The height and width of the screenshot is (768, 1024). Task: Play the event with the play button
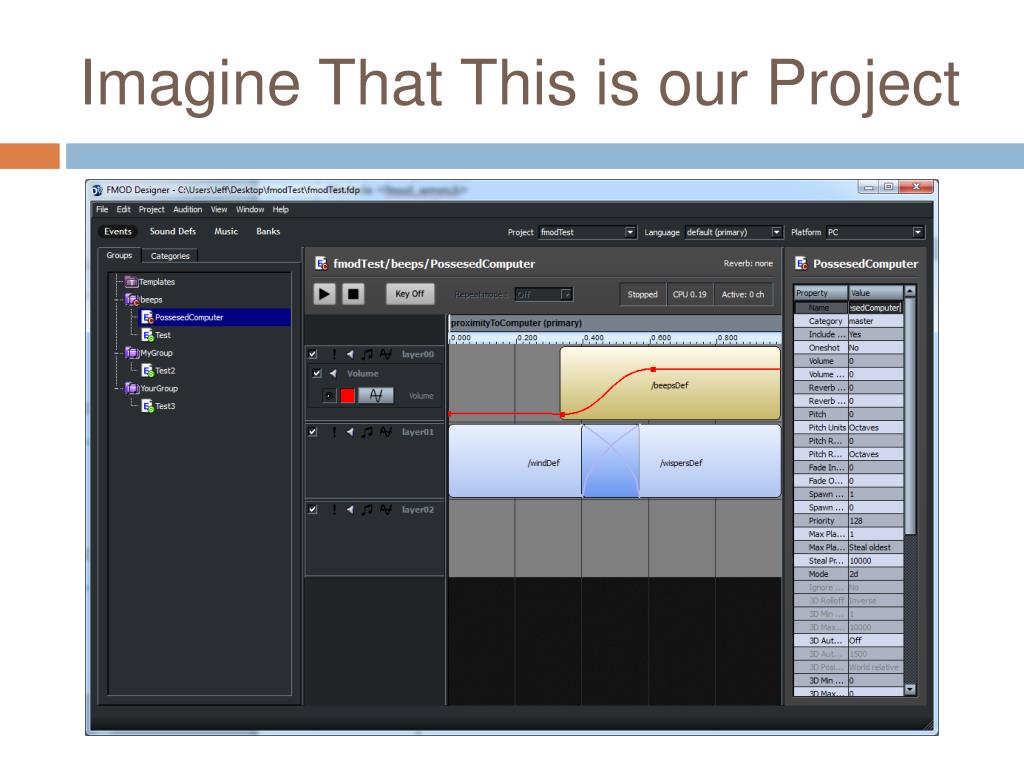(325, 294)
